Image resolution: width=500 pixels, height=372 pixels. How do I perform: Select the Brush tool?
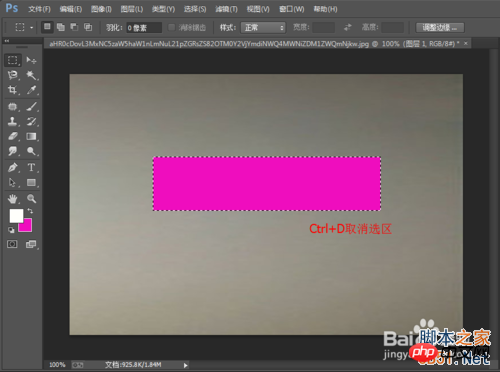[31, 107]
